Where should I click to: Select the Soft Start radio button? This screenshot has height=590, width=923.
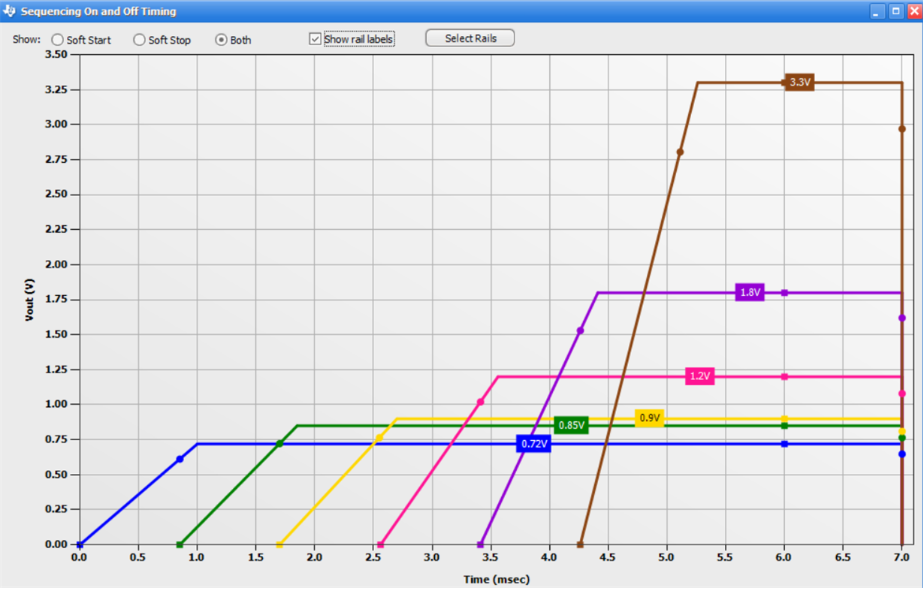pyautogui.click(x=57, y=40)
